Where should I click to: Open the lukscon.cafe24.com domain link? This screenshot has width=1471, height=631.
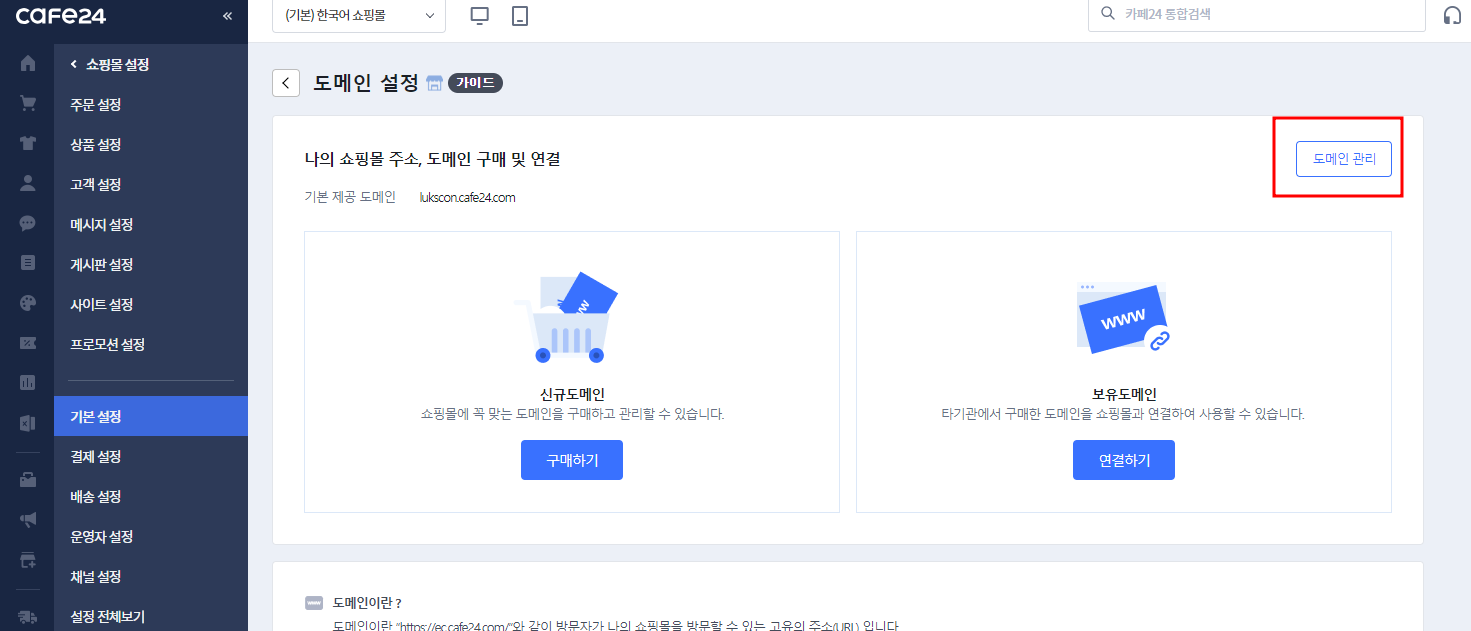(468, 197)
